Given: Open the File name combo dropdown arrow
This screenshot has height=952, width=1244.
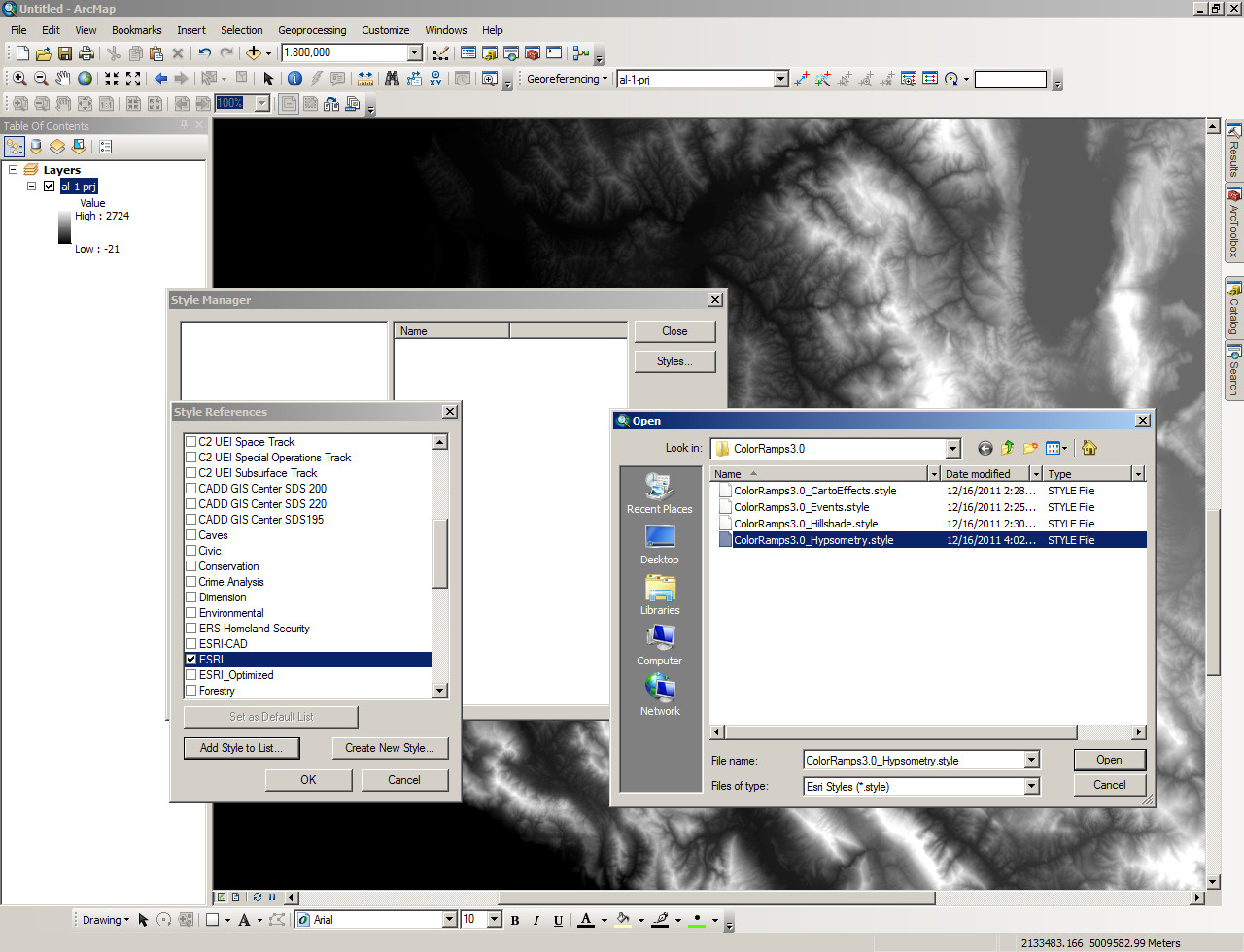Looking at the screenshot, I should coord(1032,761).
